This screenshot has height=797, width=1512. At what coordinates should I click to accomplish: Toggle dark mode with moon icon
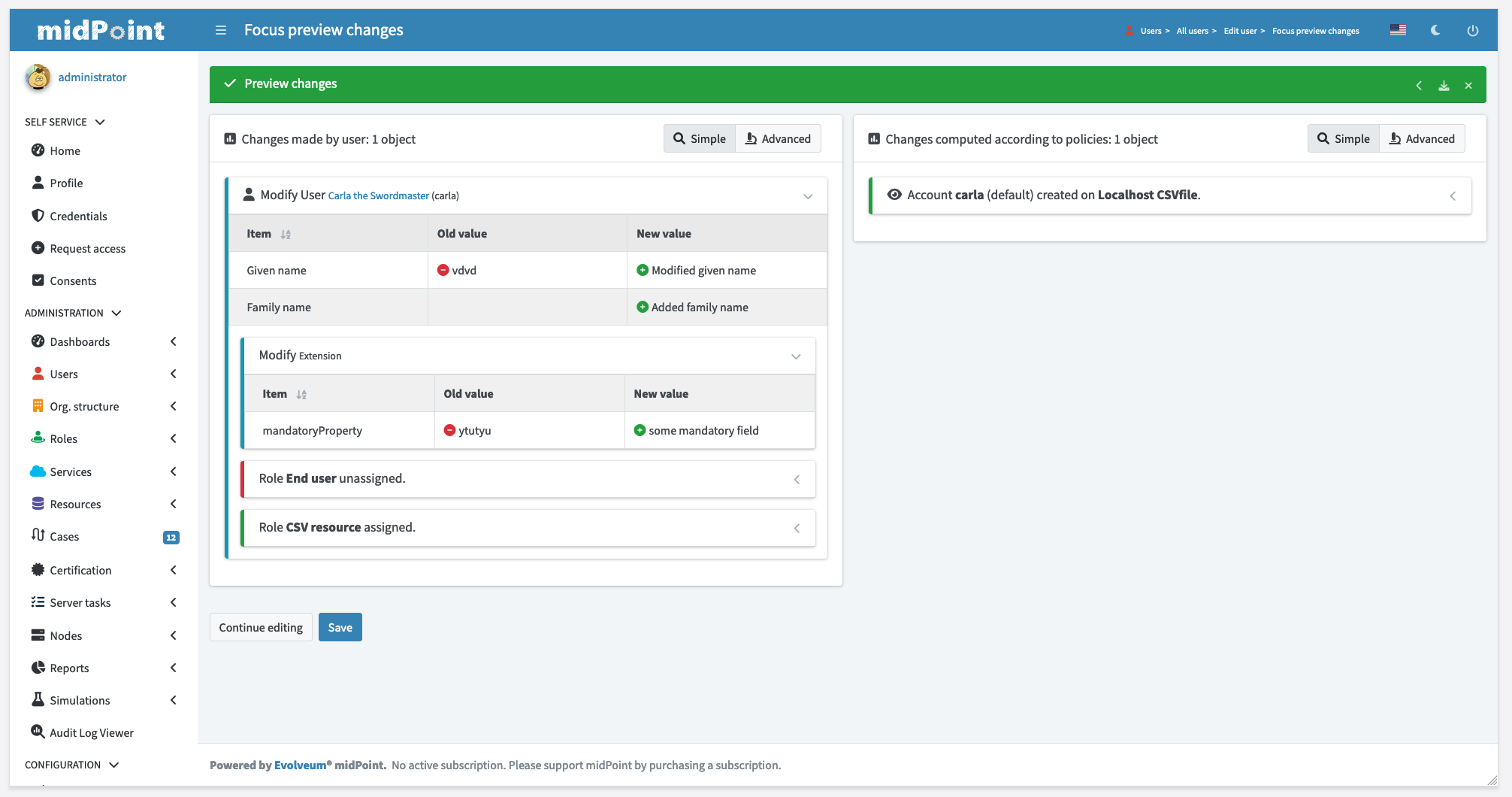[x=1435, y=30]
